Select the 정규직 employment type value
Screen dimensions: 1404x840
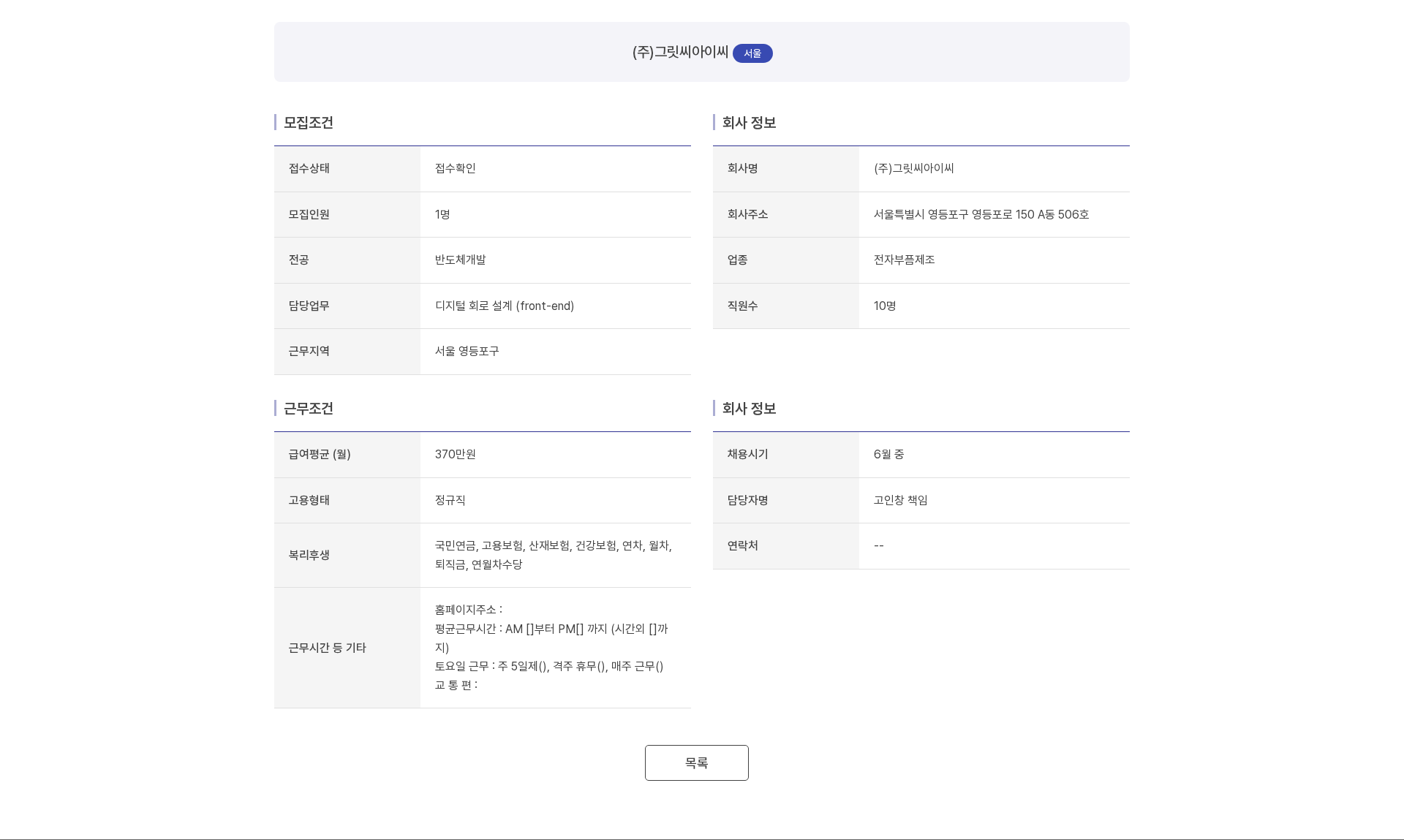point(450,500)
